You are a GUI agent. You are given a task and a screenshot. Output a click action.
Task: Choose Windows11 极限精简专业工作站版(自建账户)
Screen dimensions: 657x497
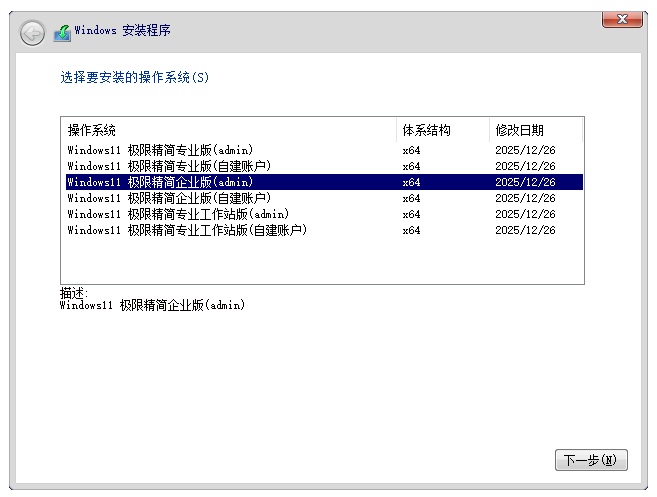187,230
